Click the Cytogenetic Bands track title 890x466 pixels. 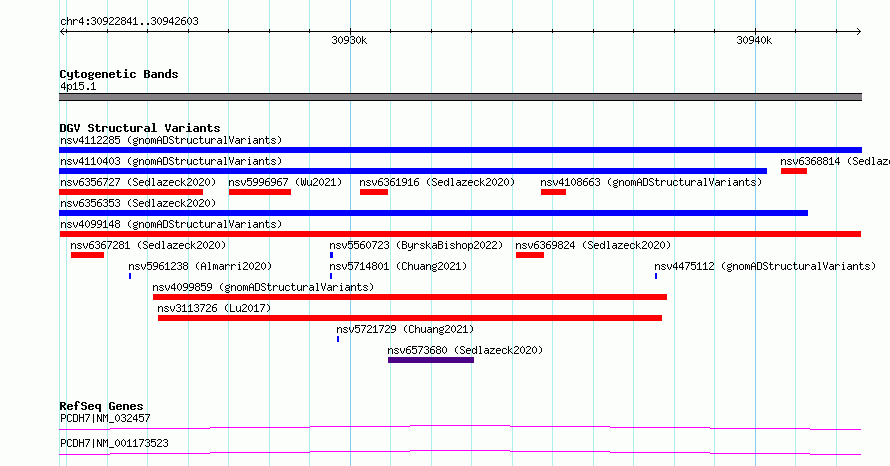pos(119,74)
